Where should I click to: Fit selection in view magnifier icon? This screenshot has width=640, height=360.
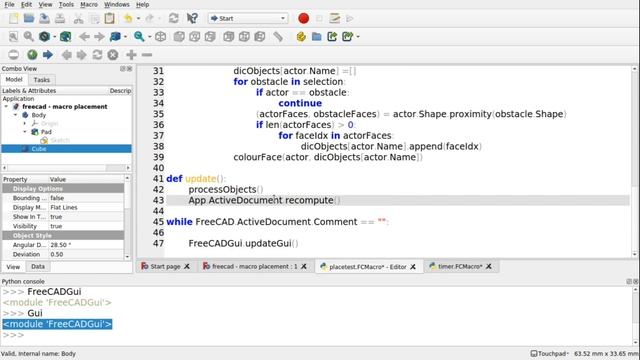(28, 37)
